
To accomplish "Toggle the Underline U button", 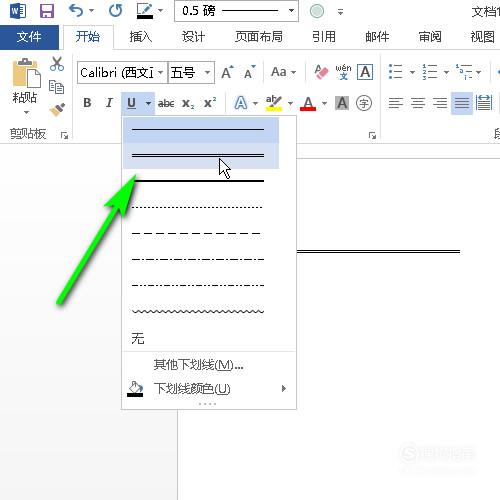I will point(132,103).
